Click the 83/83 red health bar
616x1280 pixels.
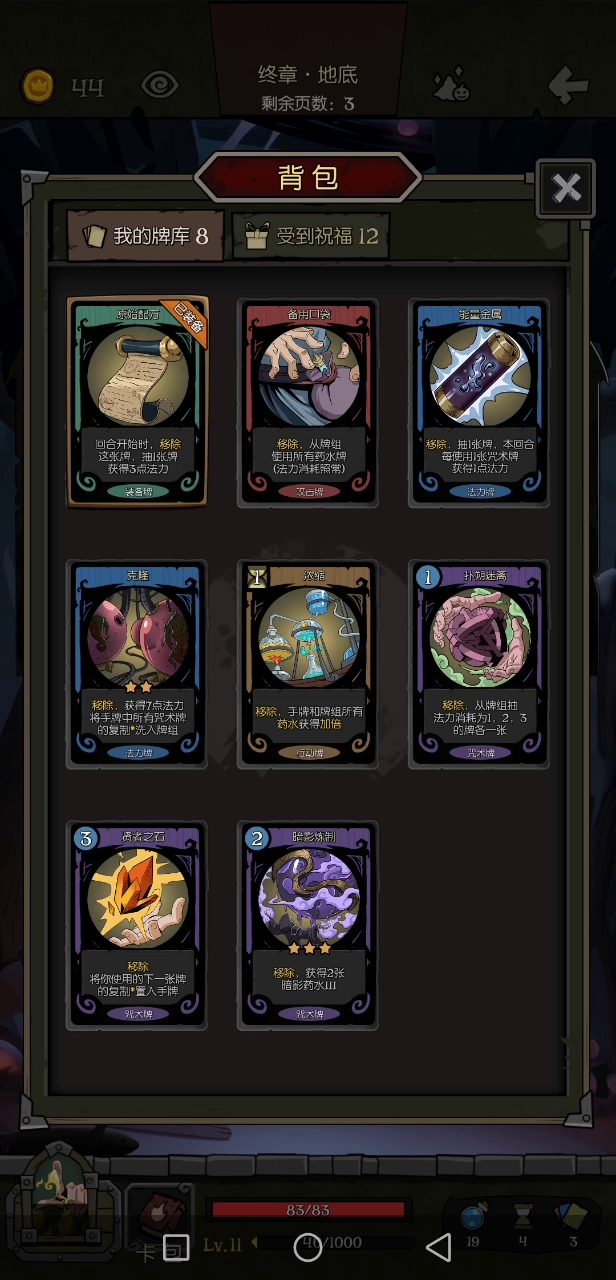click(x=308, y=1210)
